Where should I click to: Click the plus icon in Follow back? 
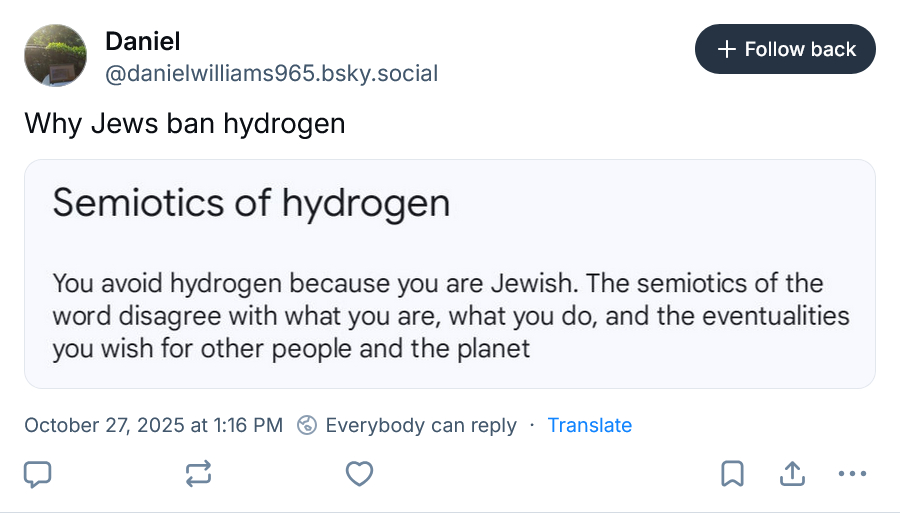[727, 49]
